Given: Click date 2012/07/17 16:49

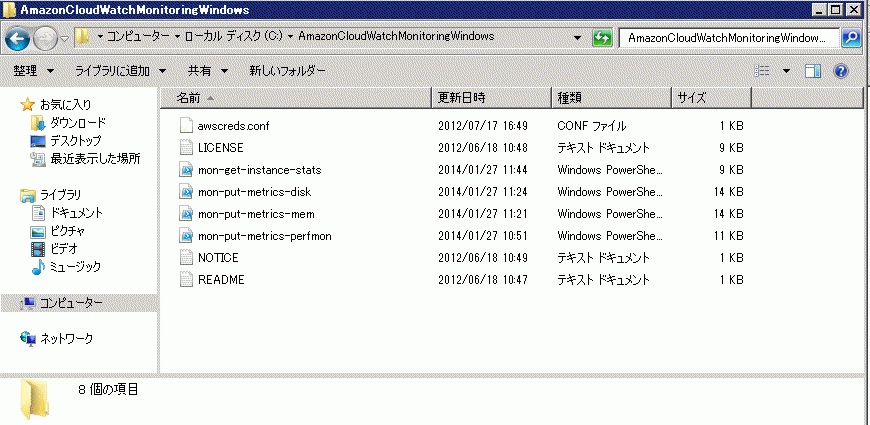Looking at the screenshot, I should [482, 126].
